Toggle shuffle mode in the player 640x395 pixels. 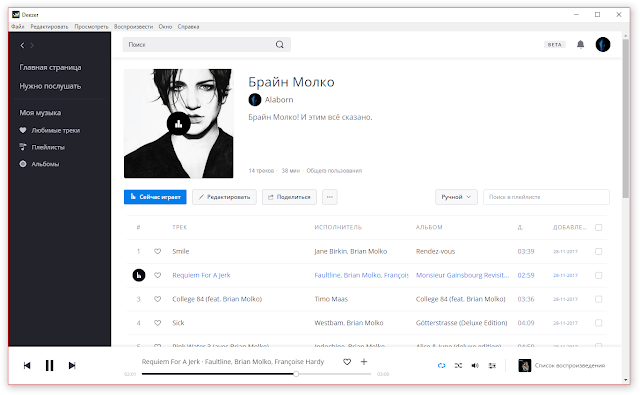458,366
